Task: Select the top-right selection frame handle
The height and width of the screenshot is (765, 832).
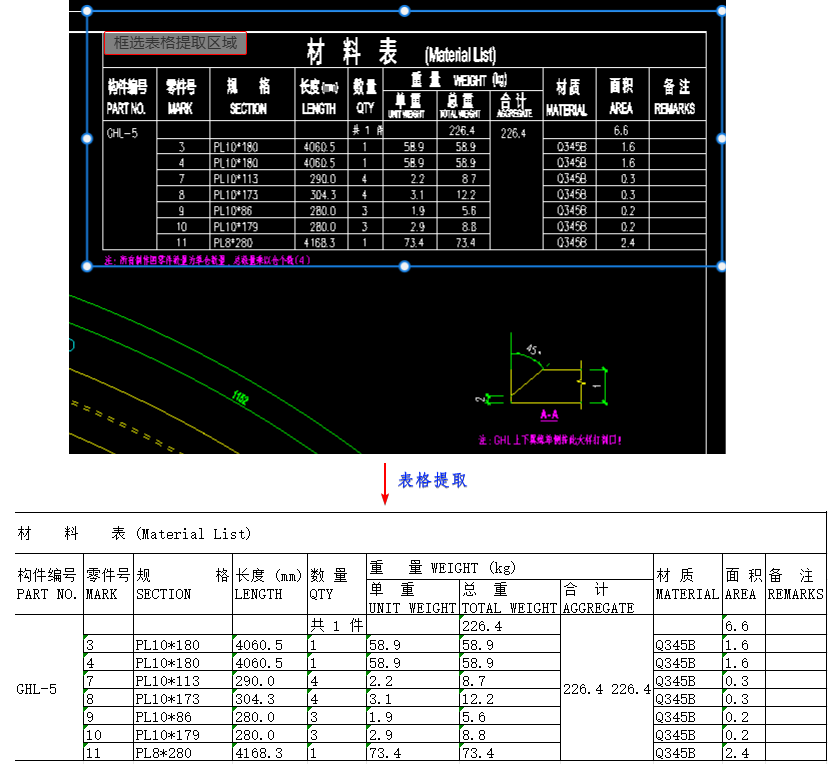Action: (x=722, y=12)
